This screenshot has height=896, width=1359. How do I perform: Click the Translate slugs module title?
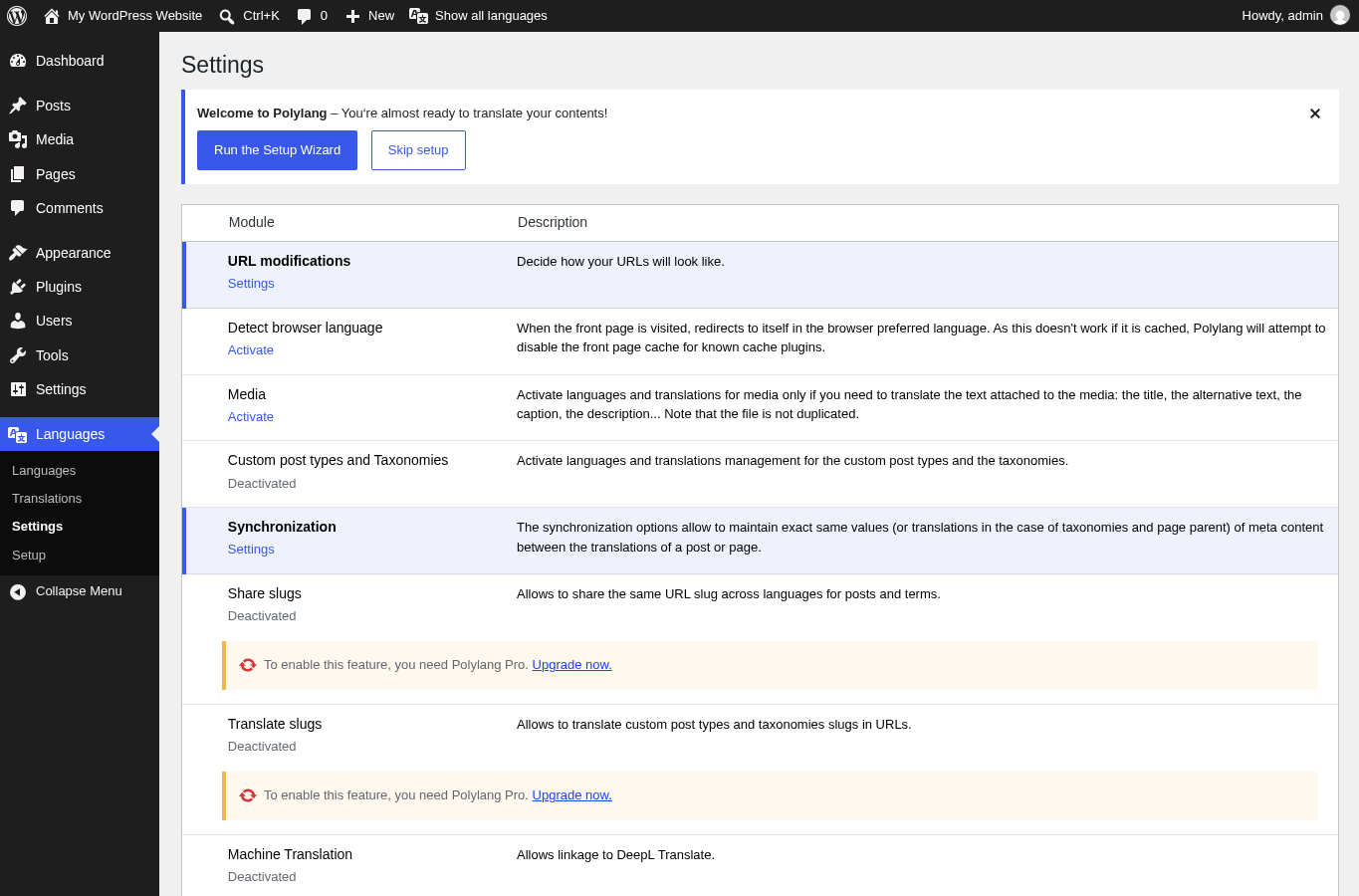pyautogui.click(x=275, y=724)
